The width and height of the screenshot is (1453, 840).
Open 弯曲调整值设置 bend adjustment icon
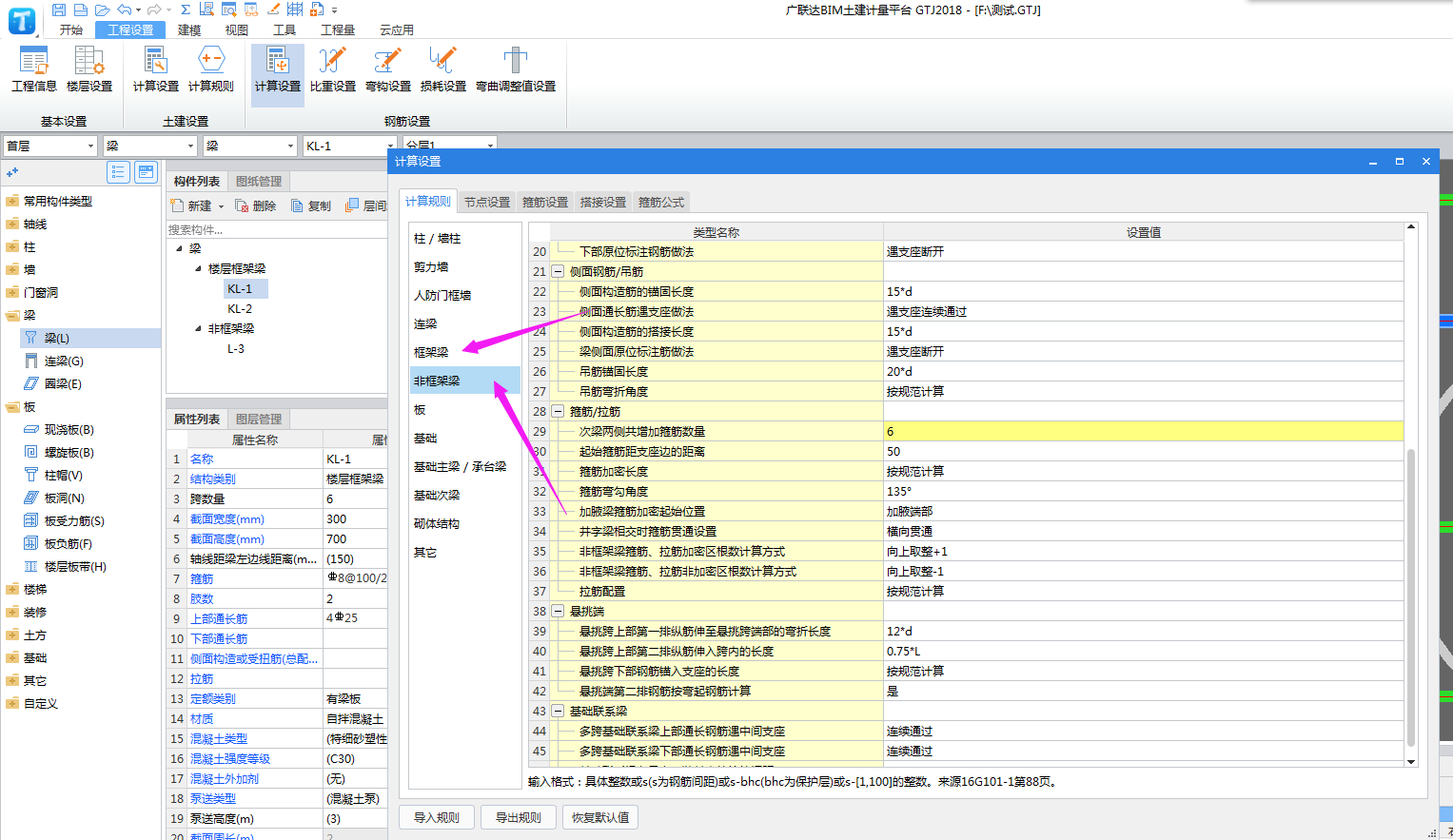516,69
